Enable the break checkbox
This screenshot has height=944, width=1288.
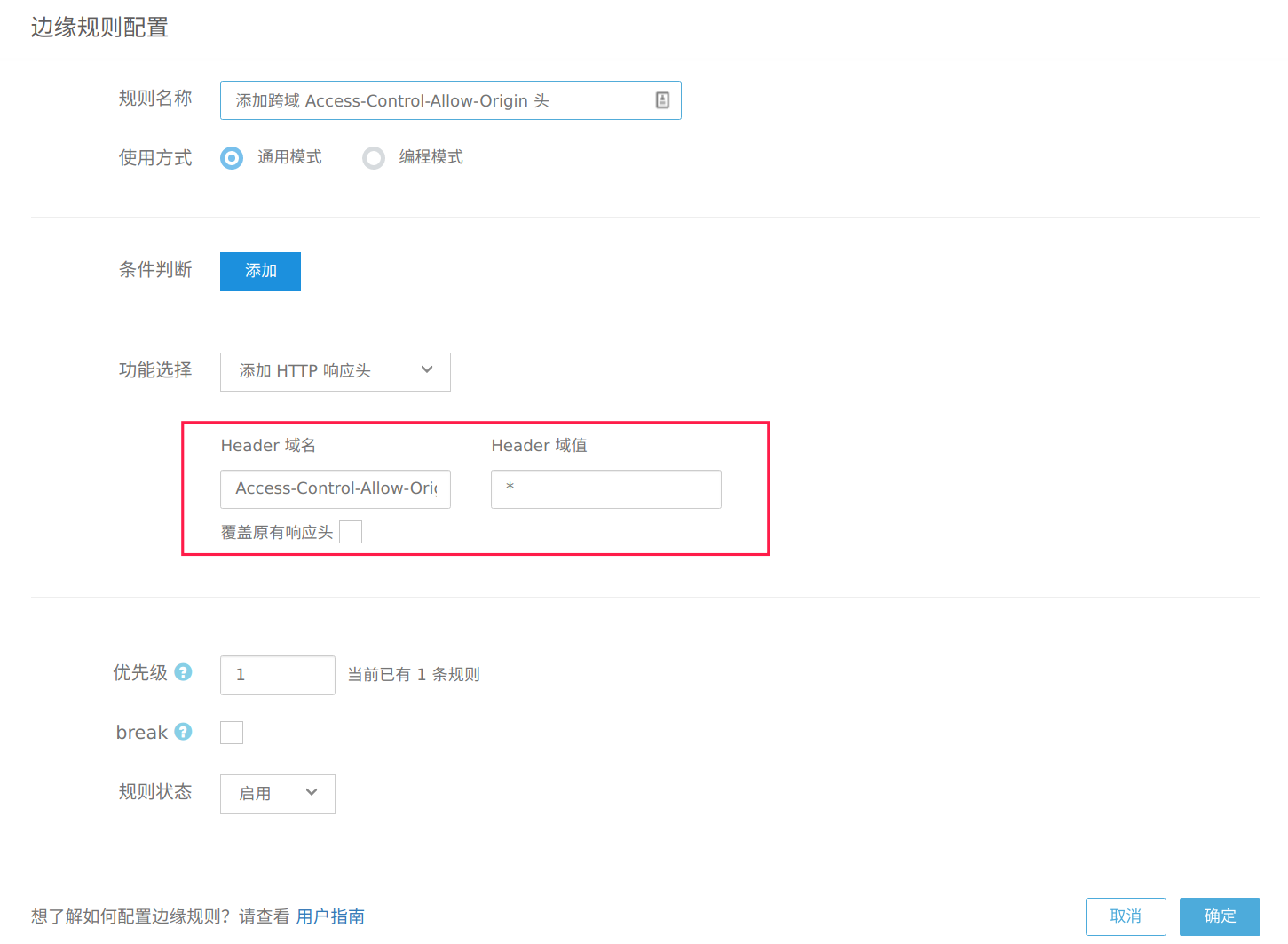click(x=232, y=733)
